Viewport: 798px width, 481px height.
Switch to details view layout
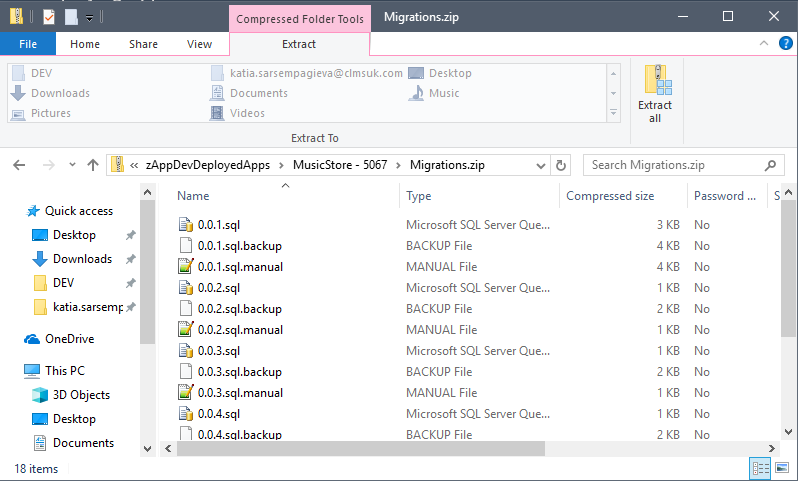pos(760,468)
